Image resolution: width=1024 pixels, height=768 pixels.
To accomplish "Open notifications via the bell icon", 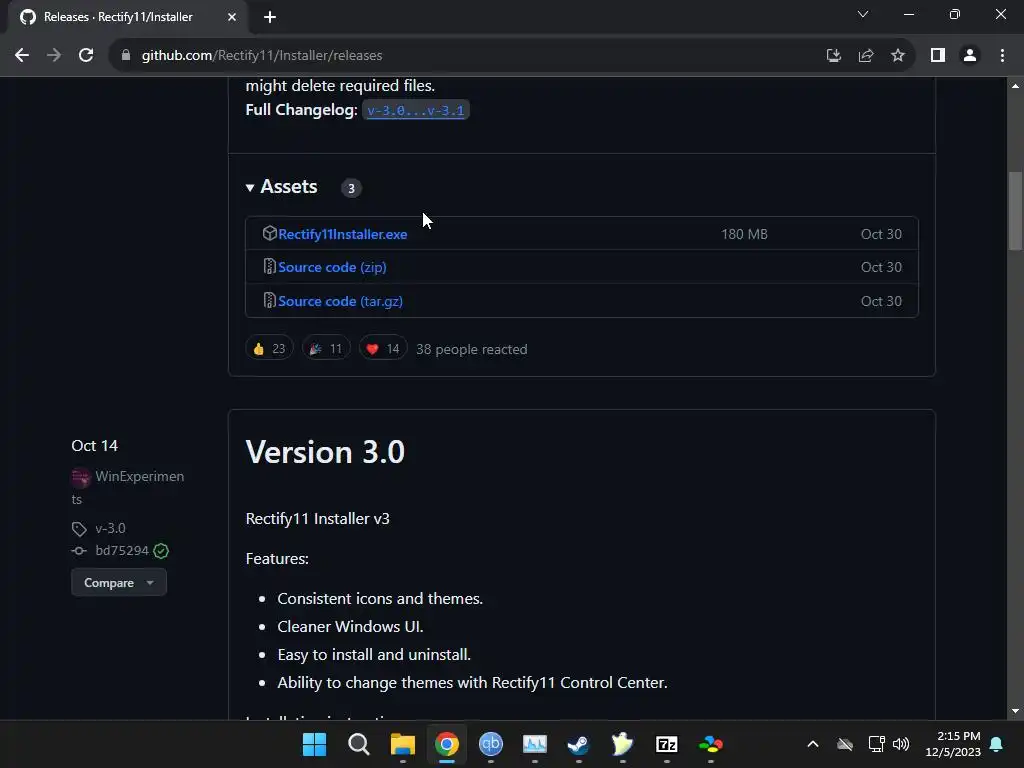I will click(996, 744).
